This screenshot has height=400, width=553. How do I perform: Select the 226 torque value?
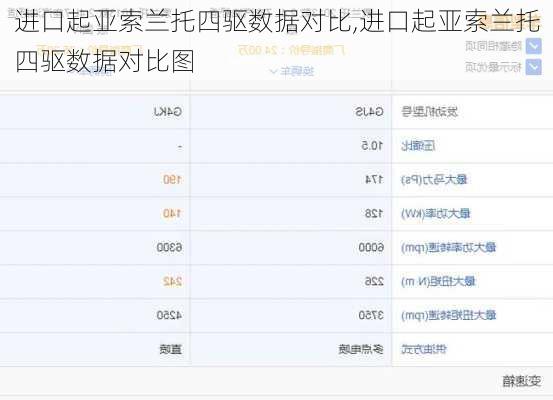click(374, 281)
